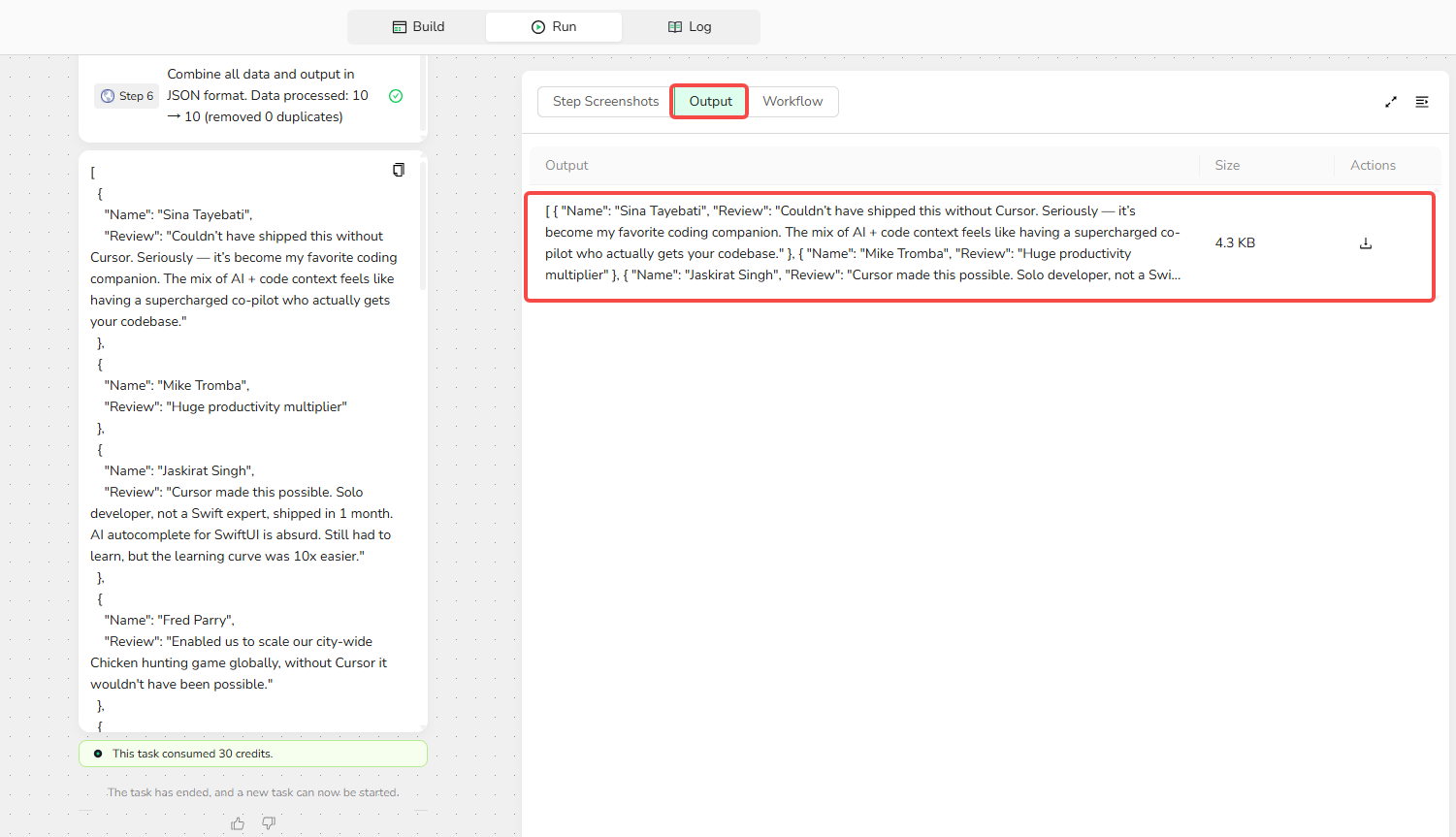
Task: Select the Output tab
Action: click(x=710, y=102)
